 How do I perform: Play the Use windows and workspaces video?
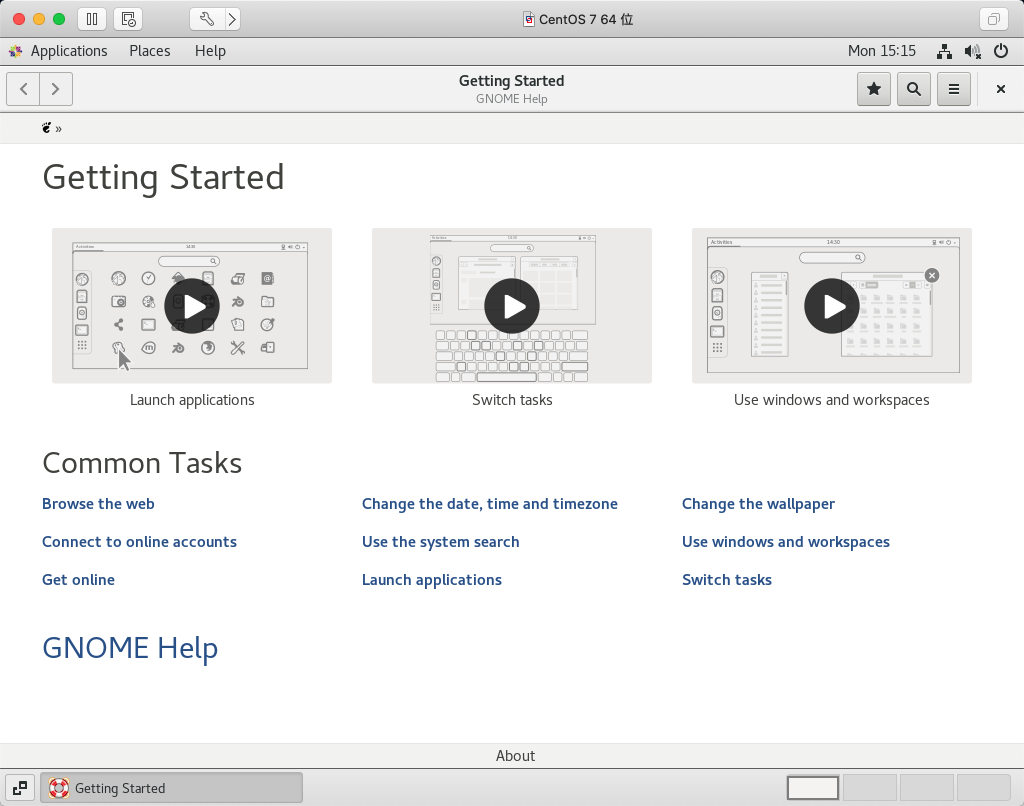[831, 306]
